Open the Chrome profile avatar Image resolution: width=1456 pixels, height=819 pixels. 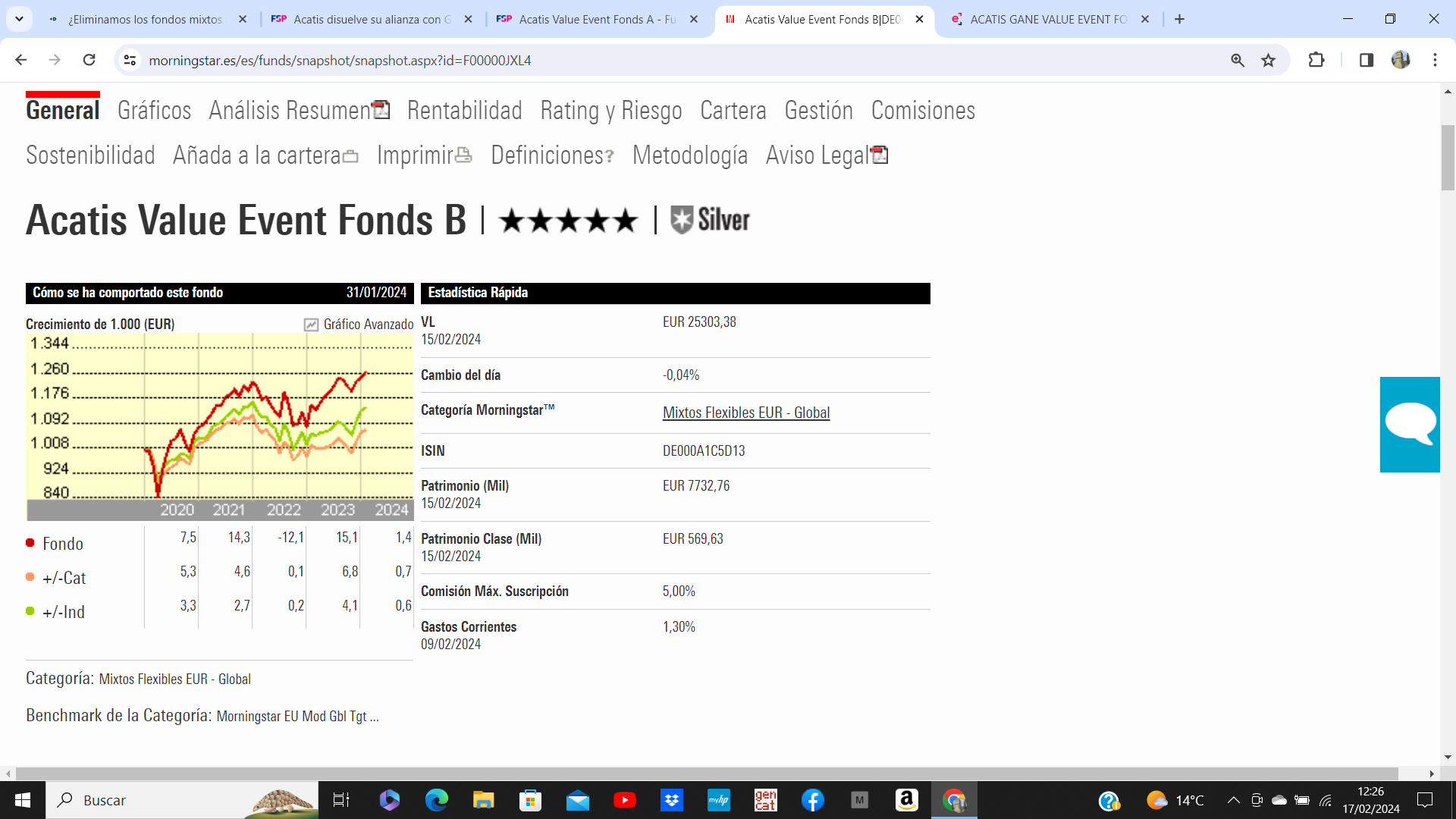click(x=1401, y=60)
